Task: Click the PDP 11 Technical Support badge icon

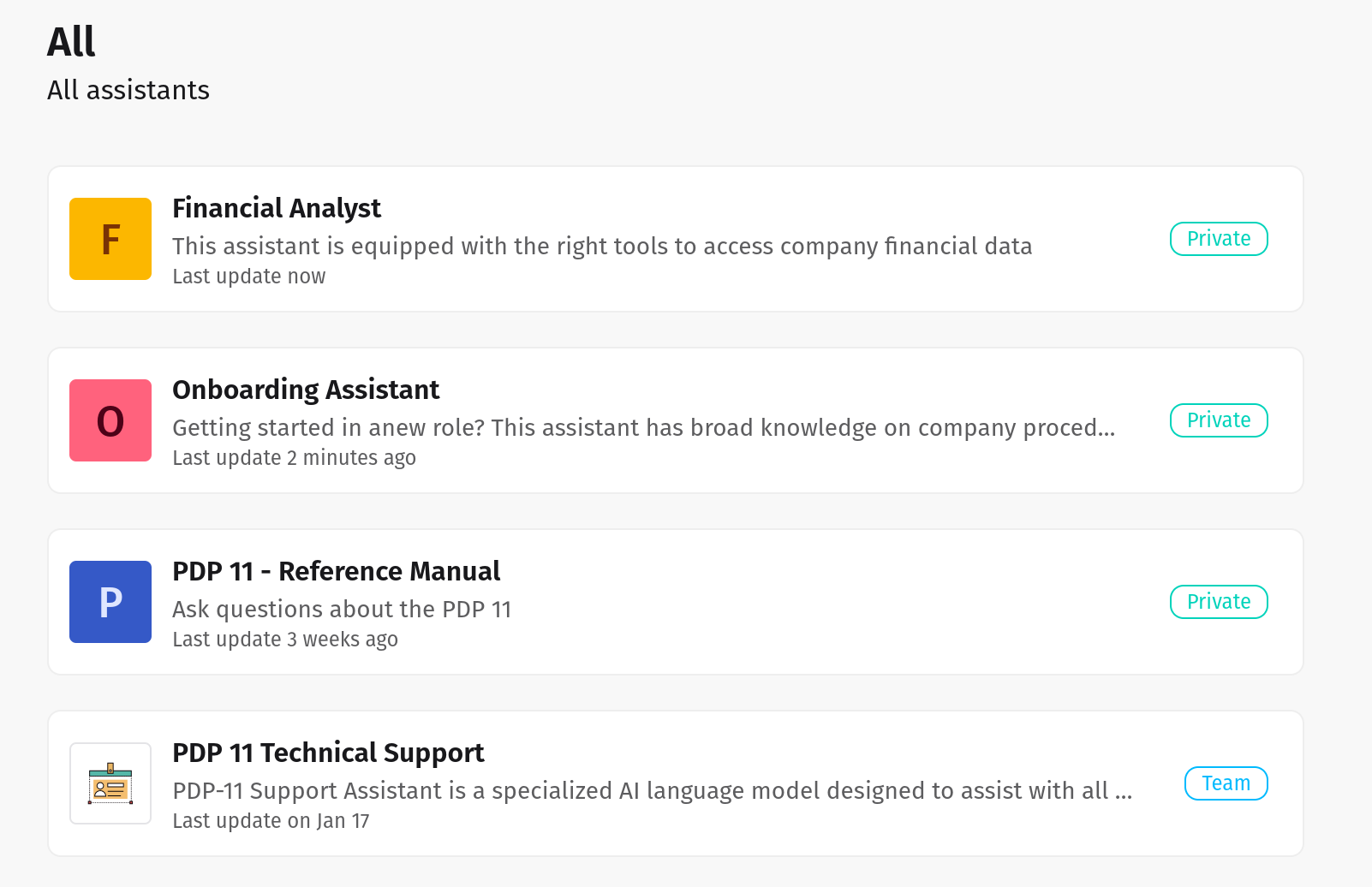Action: point(110,783)
